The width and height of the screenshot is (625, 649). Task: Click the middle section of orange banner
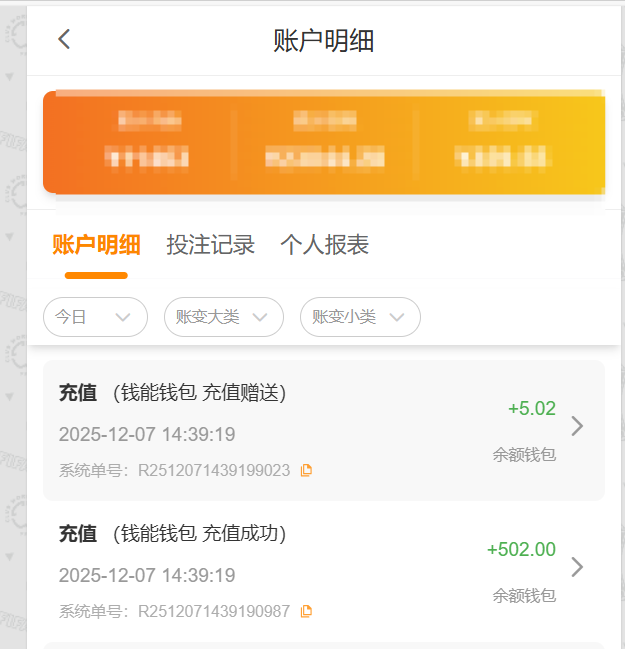(324, 141)
